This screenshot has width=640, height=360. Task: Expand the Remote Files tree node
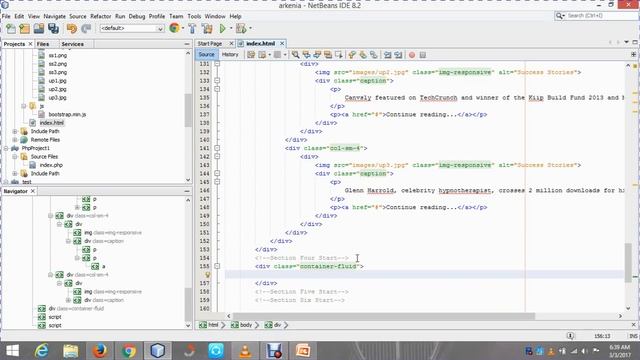15,140
